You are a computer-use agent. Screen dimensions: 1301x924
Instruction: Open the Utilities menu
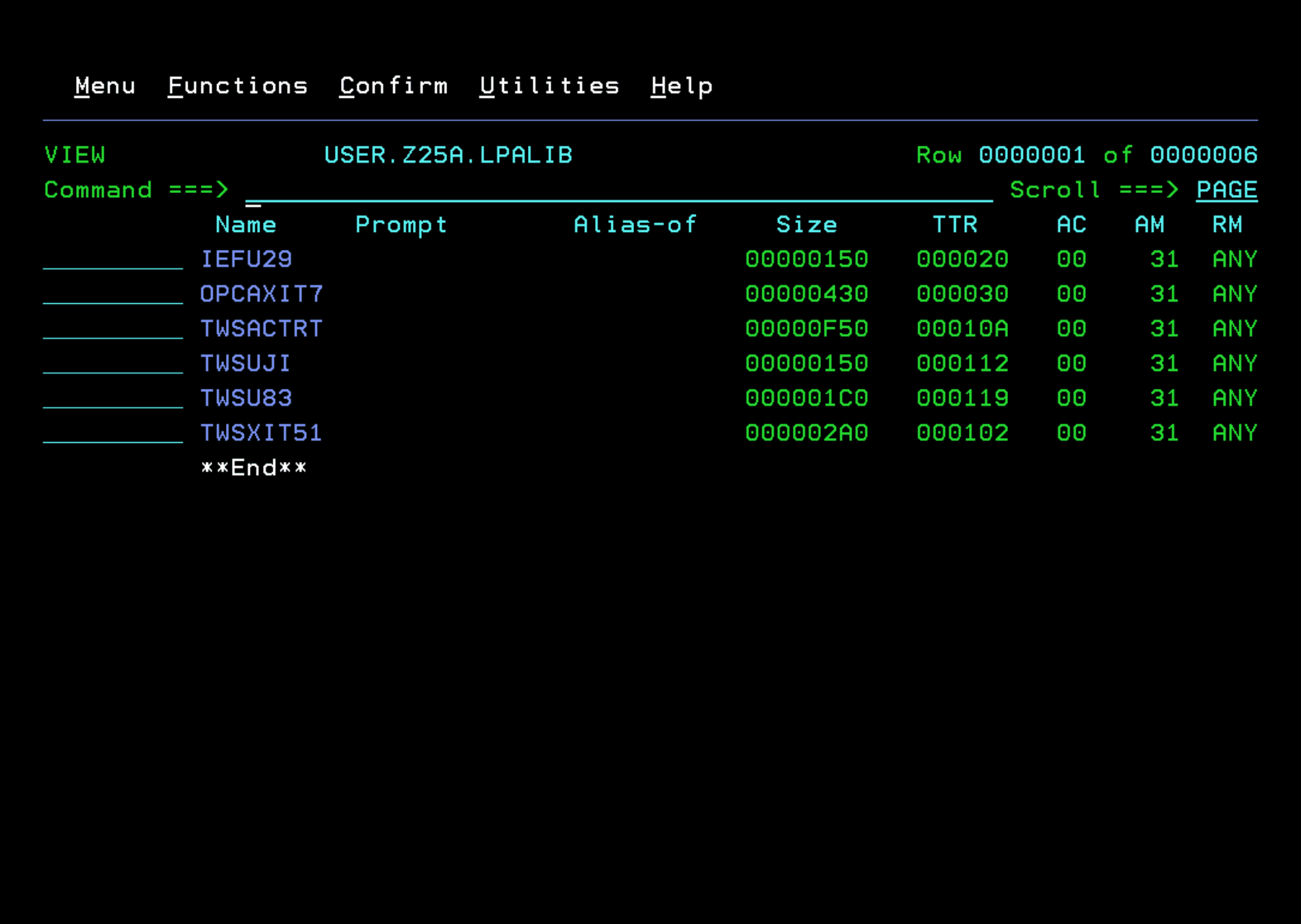click(549, 86)
